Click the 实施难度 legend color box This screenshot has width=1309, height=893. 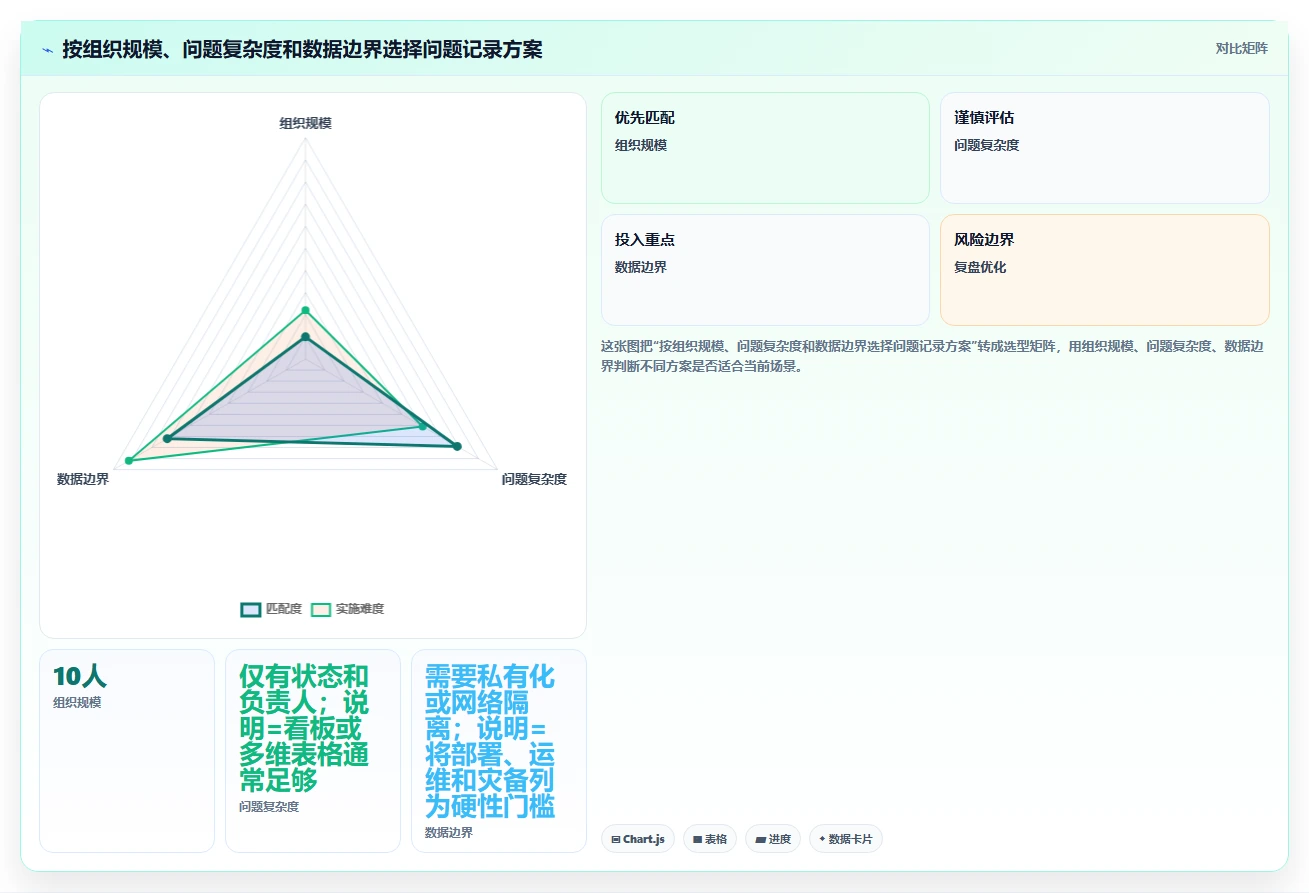pos(321,609)
